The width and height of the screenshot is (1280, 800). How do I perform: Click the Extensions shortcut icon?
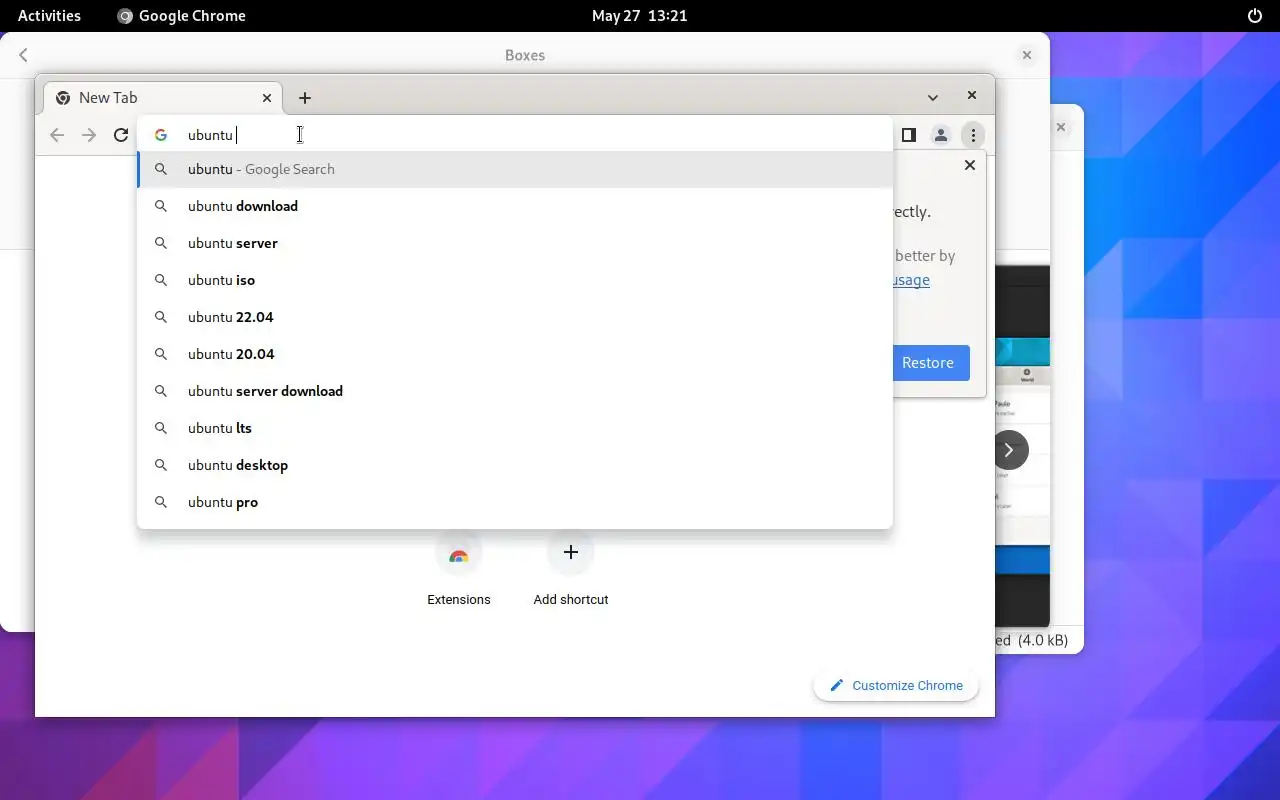[x=459, y=552]
